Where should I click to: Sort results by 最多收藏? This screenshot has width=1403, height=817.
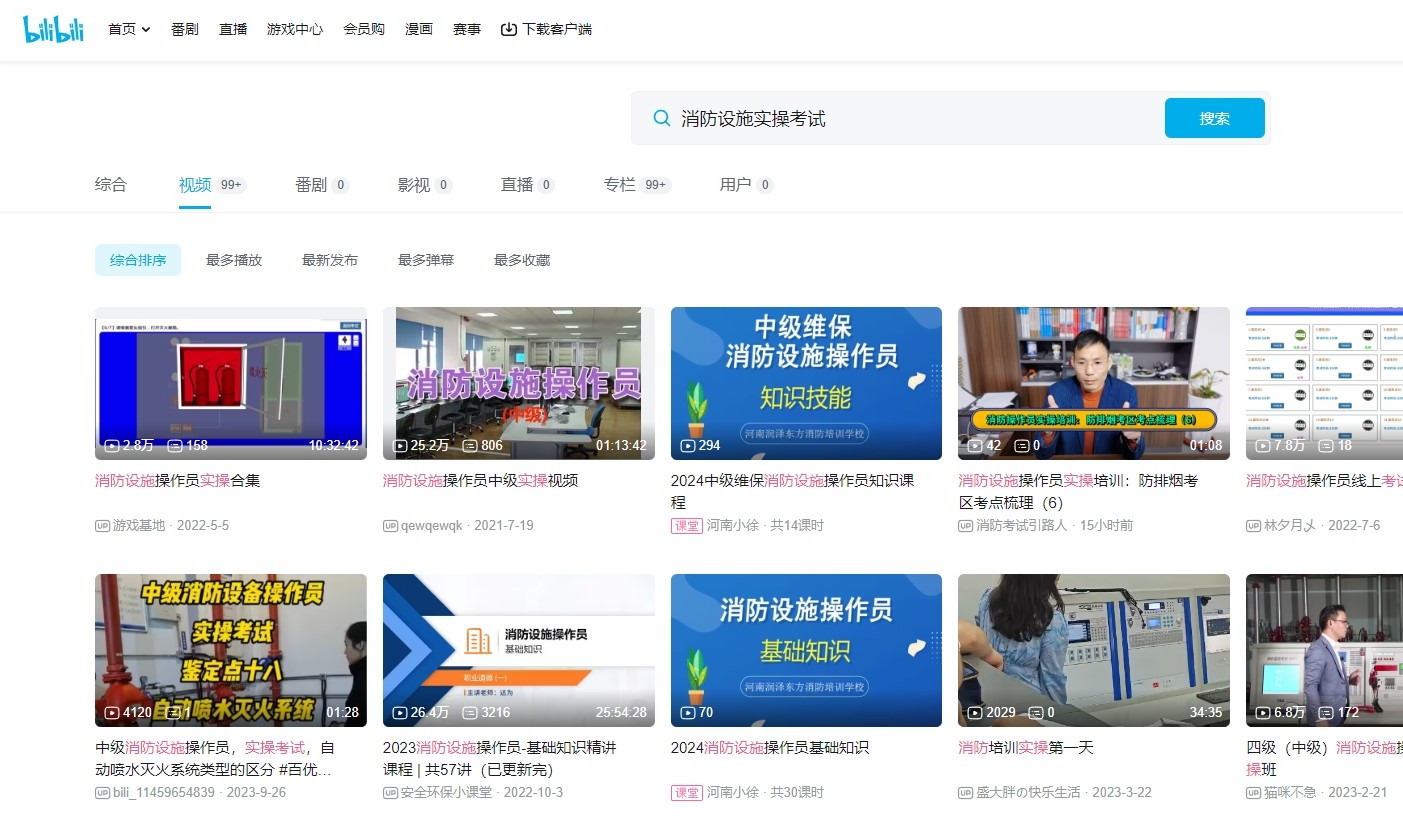(522, 260)
